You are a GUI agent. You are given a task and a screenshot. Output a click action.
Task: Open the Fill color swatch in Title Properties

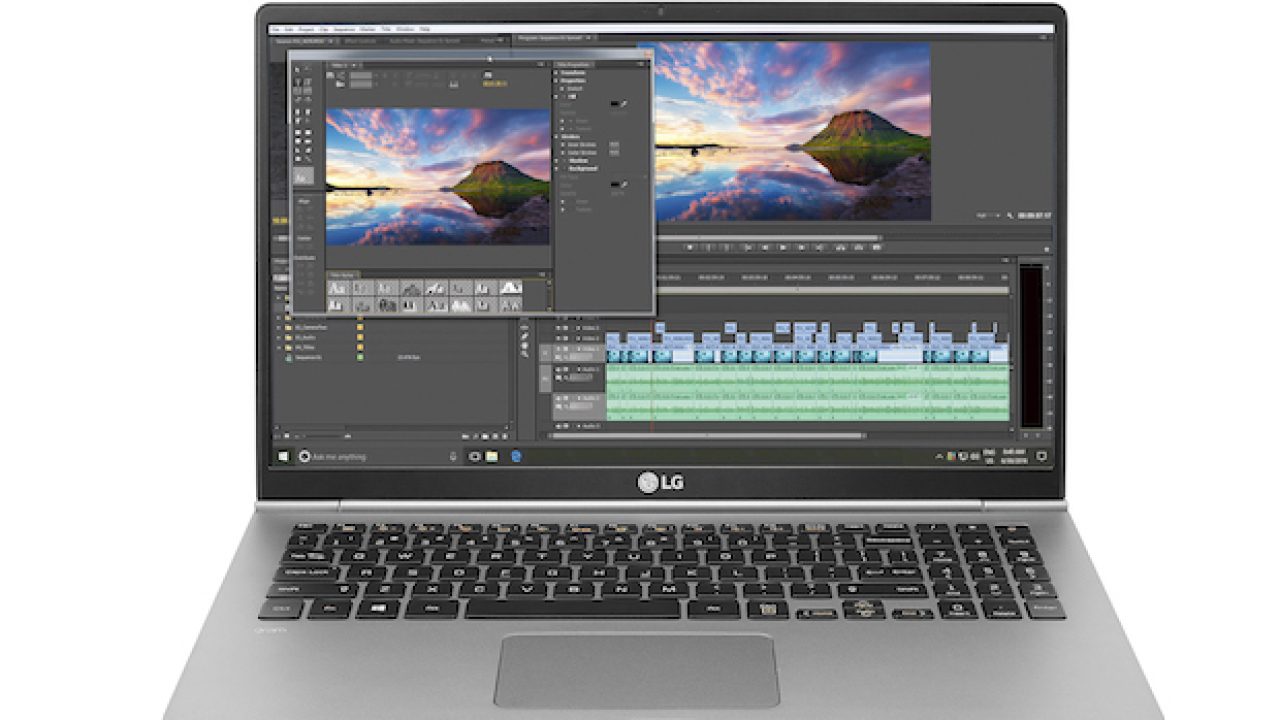coord(614,104)
